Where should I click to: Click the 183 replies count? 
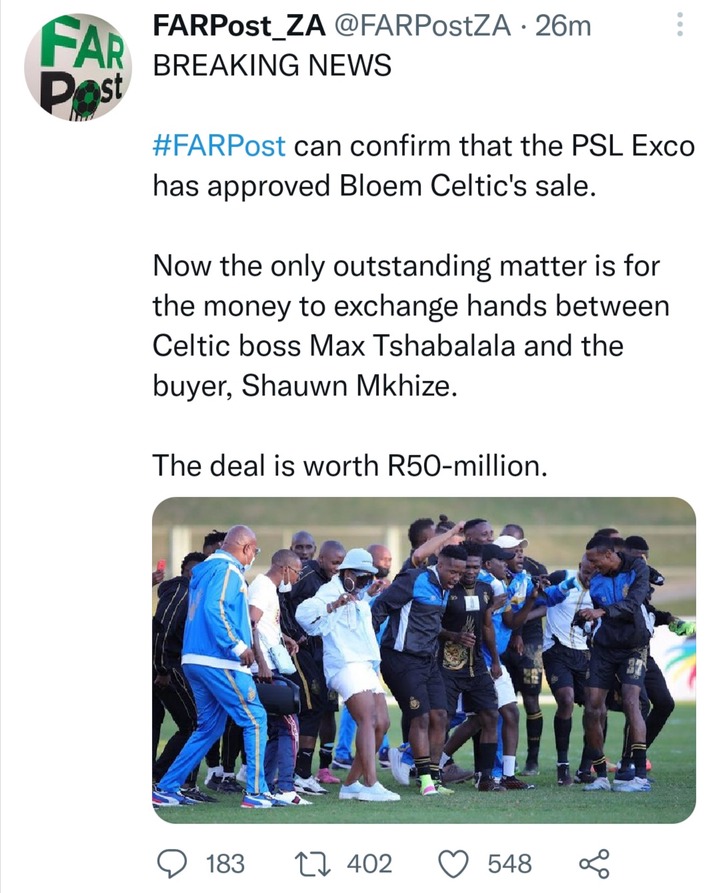coord(225,863)
